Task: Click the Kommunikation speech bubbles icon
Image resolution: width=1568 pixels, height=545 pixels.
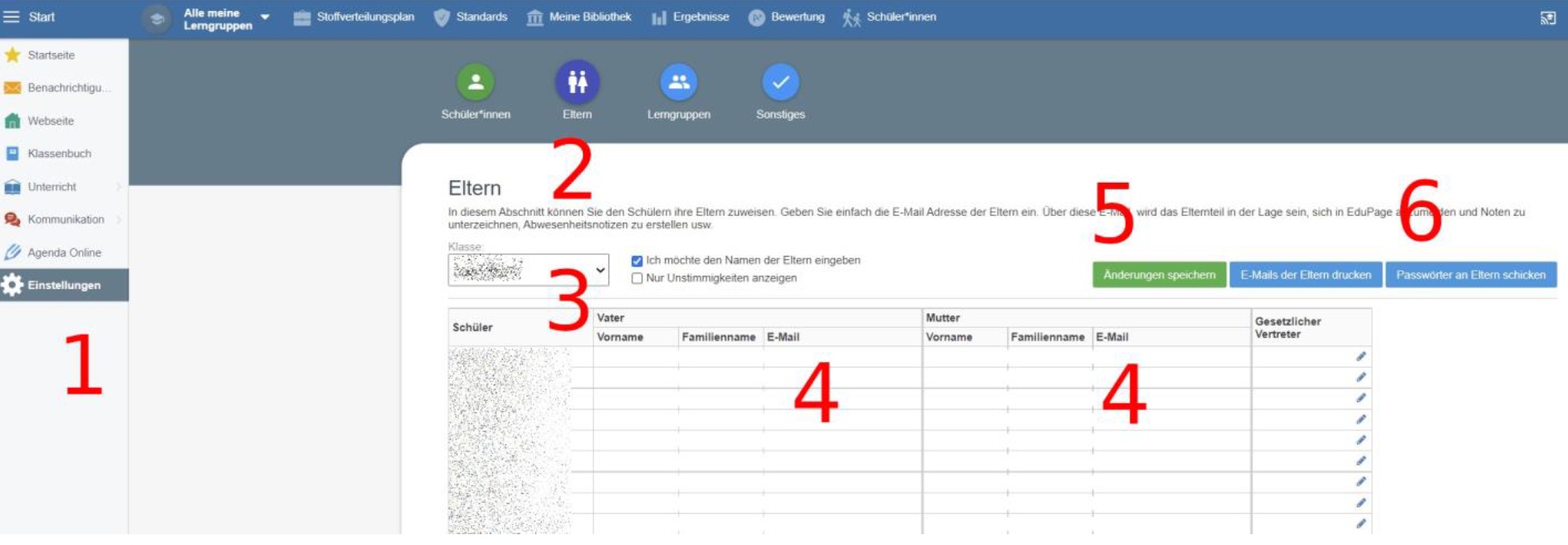Action: pos(12,219)
